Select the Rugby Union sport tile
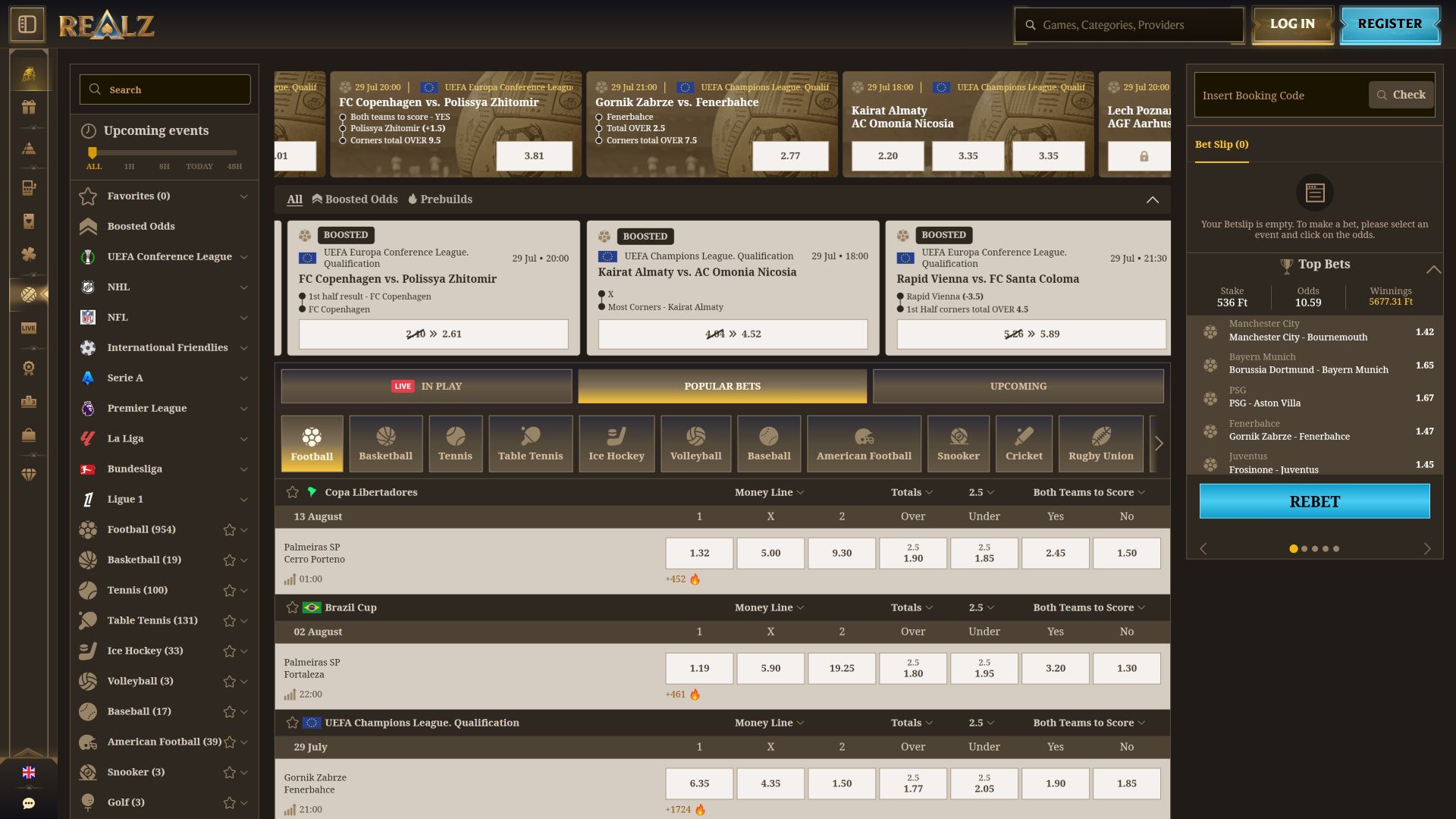The image size is (1456, 819). (1101, 444)
